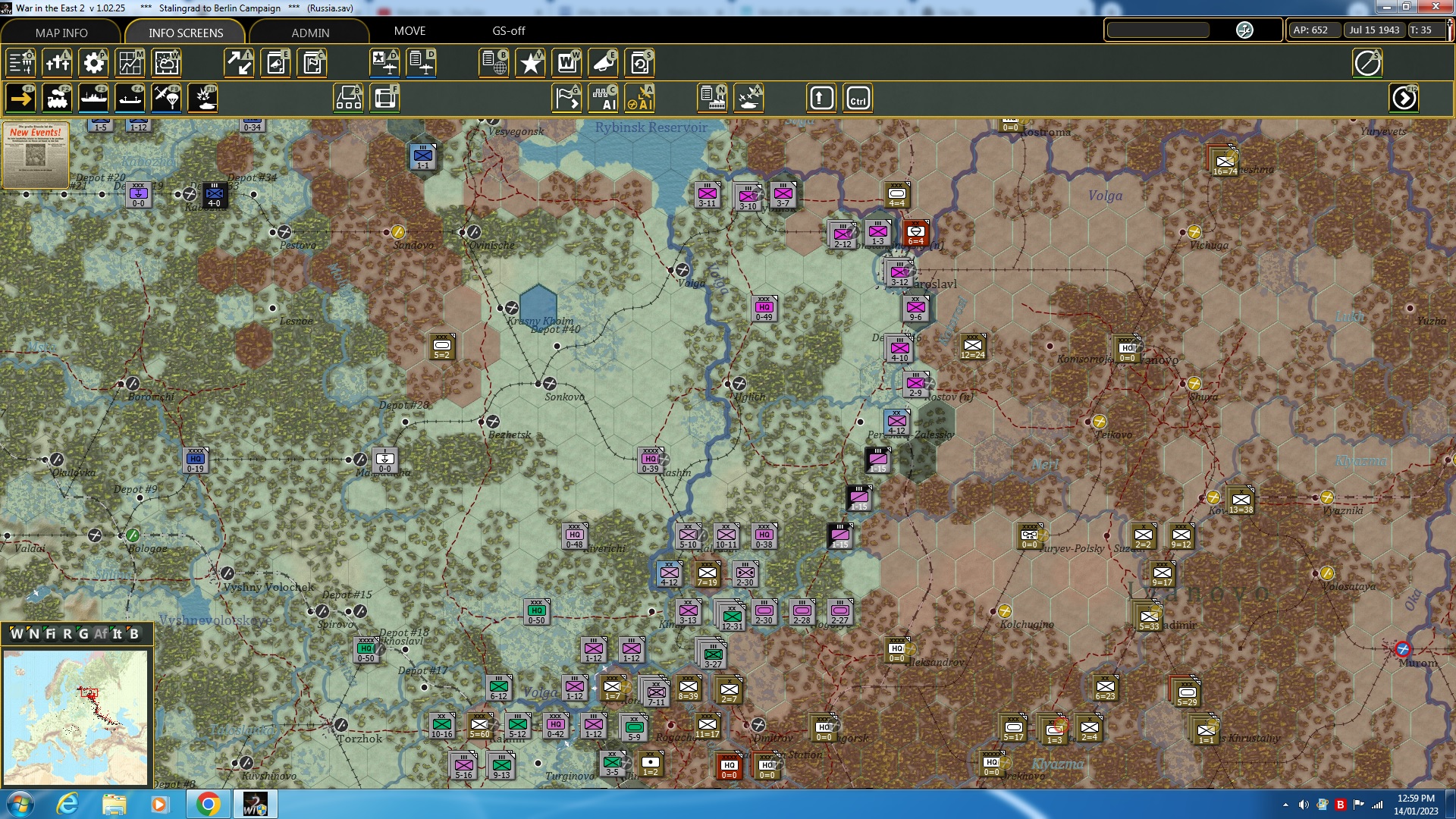Toggle the G nation filter on the minimap
The width and height of the screenshot is (1456, 819).
point(83,634)
